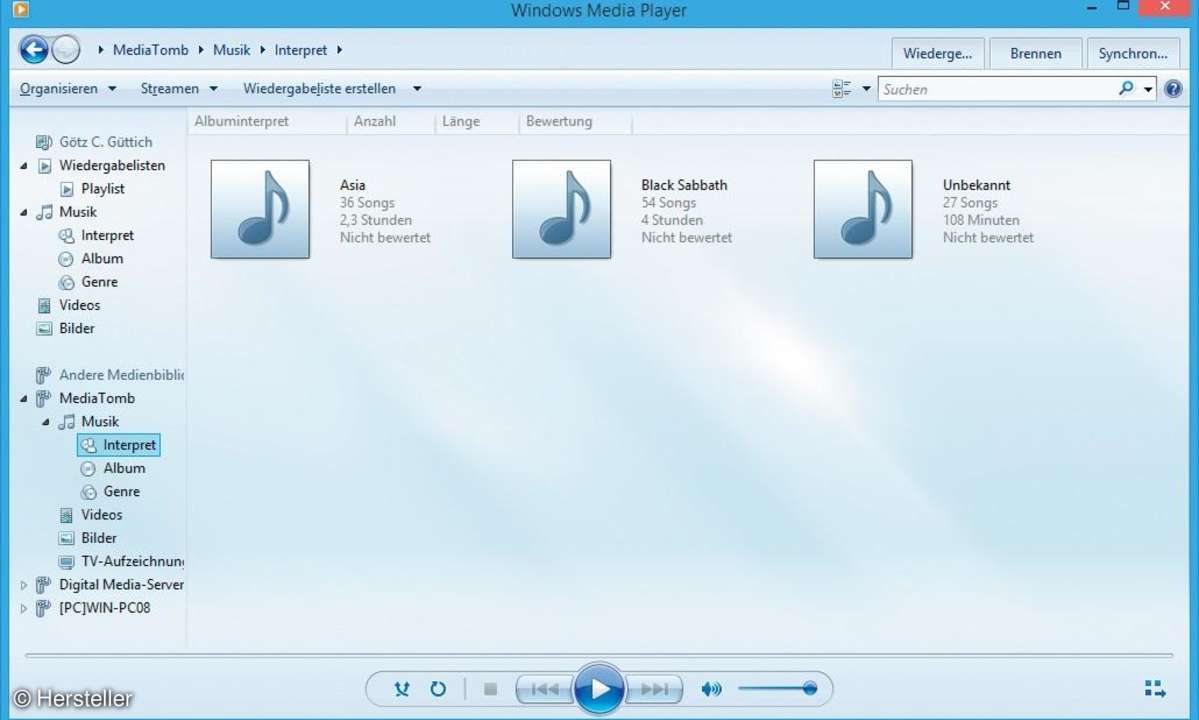The width and height of the screenshot is (1199, 720).
Task: Select Bilder under MediaTomb
Action: 99,538
